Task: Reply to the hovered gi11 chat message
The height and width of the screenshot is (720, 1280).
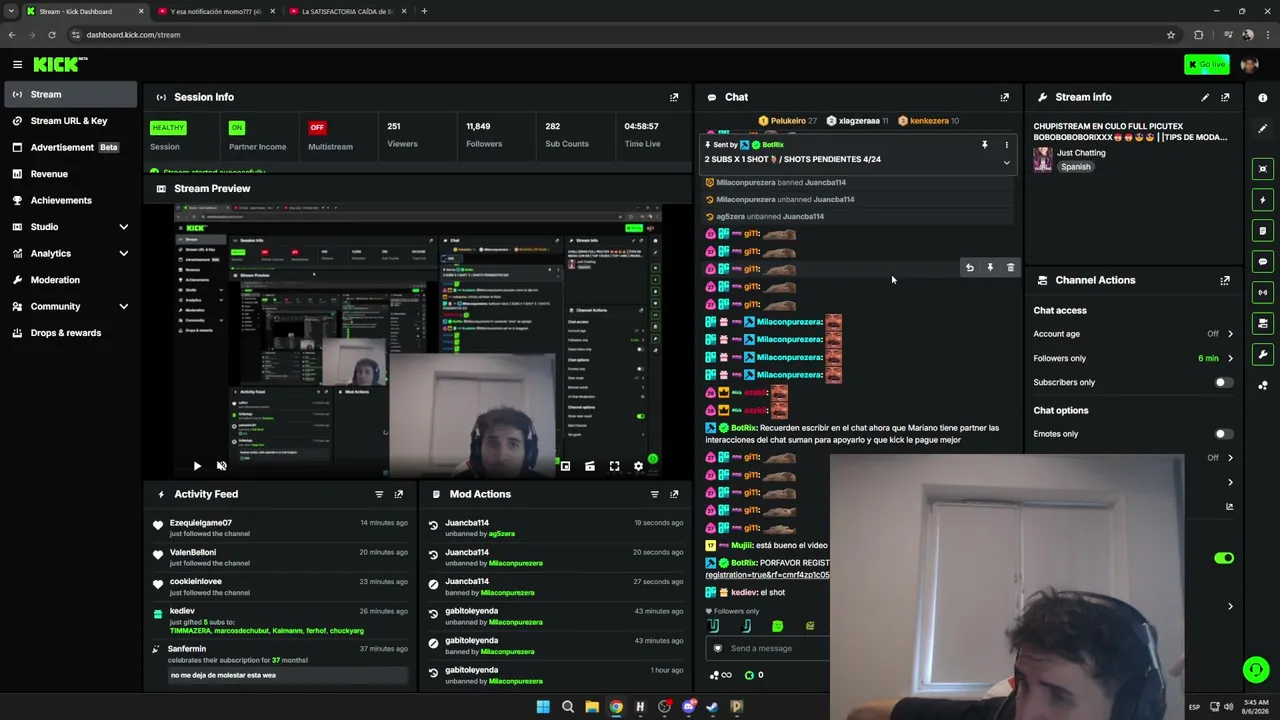Action: [x=969, y=268]
